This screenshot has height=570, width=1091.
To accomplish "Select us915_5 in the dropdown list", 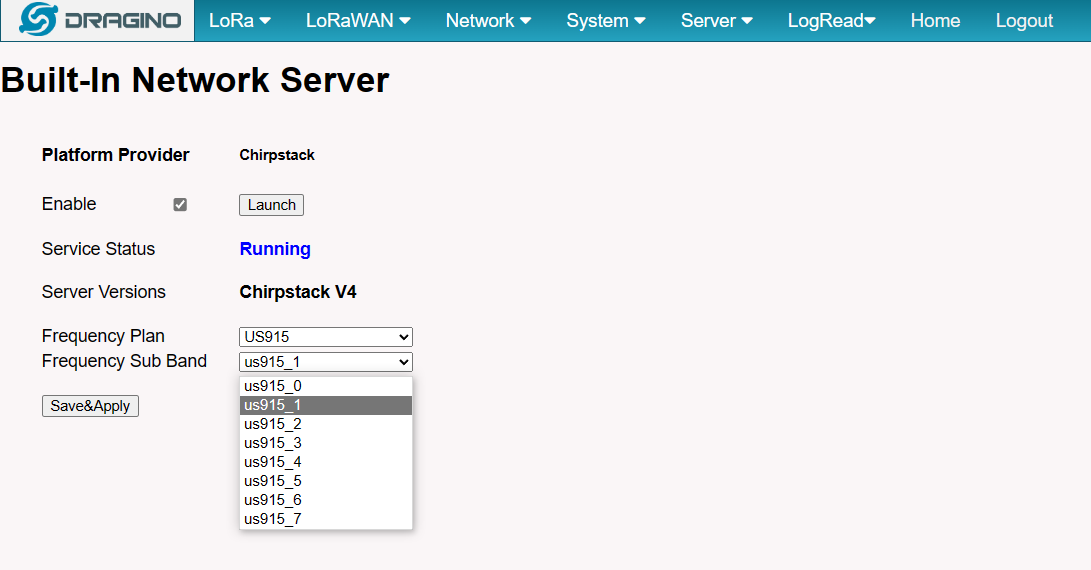I will [326, 481].
